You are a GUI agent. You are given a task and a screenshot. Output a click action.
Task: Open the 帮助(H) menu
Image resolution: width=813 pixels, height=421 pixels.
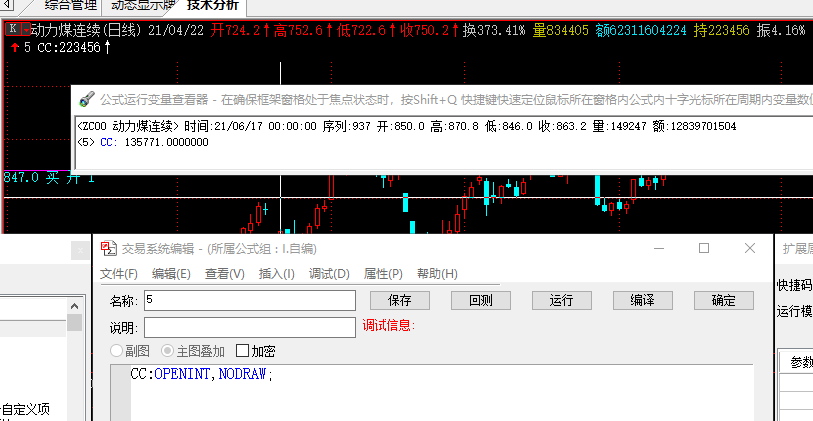(x=437, y=274)
